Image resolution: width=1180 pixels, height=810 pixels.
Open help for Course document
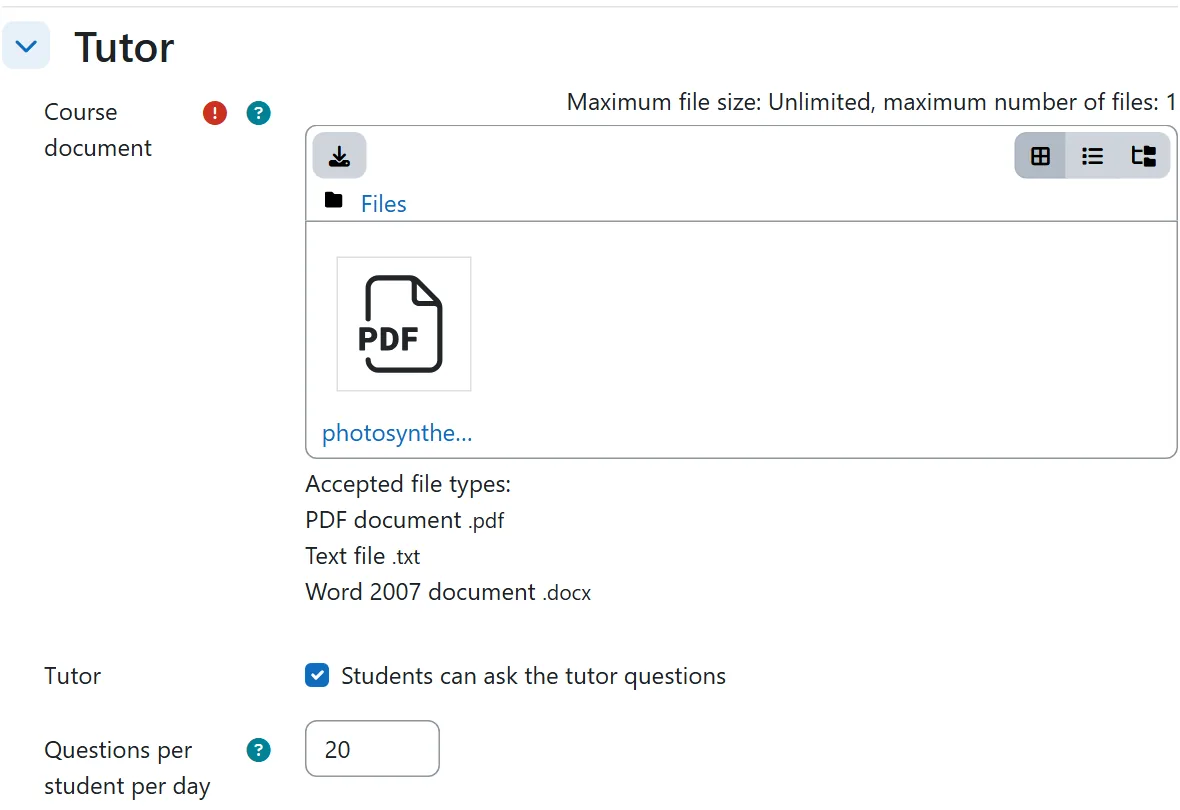click(258, 113)
